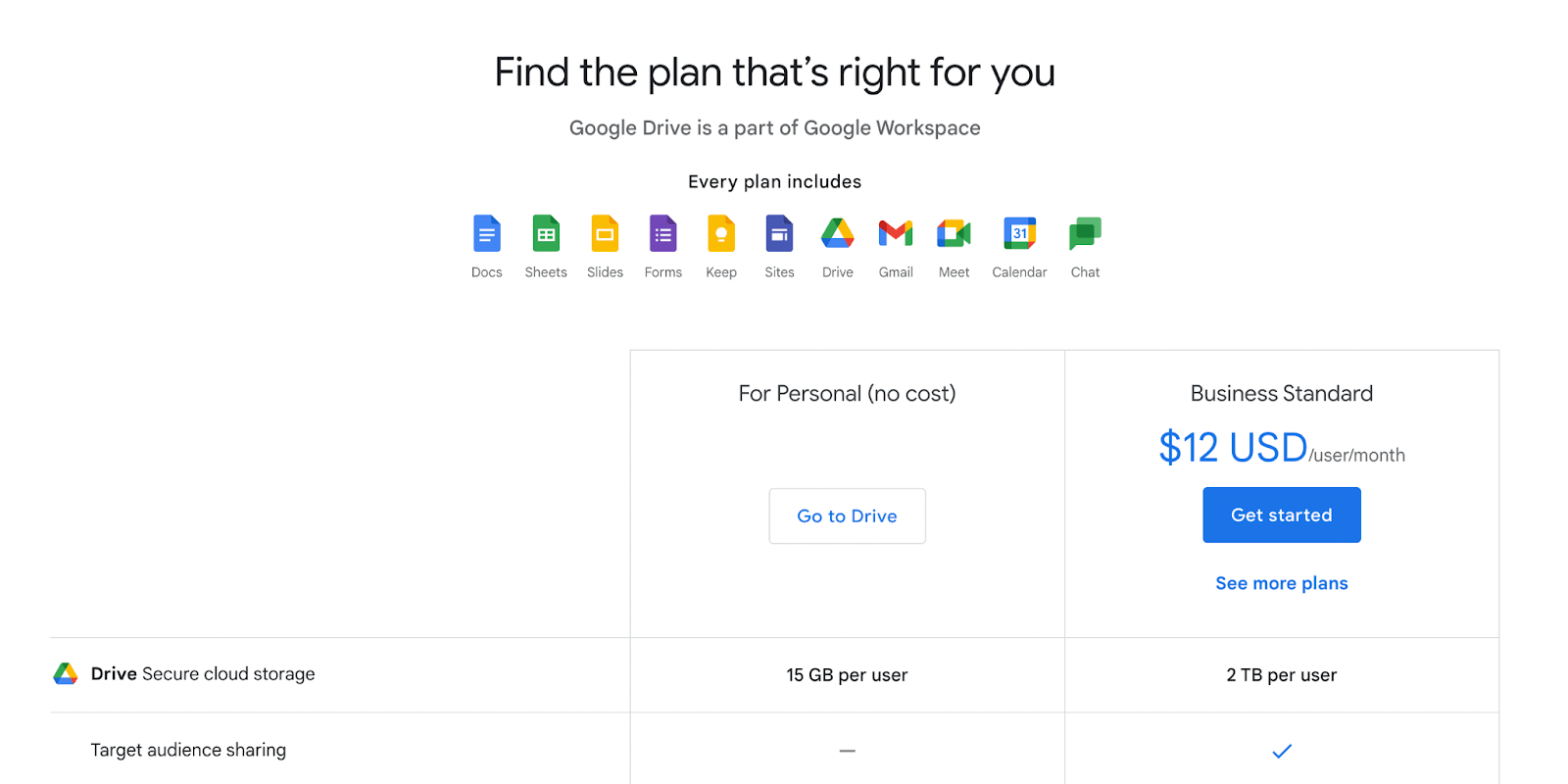
Task: Select the Docs icon
Action: point(486,233)
